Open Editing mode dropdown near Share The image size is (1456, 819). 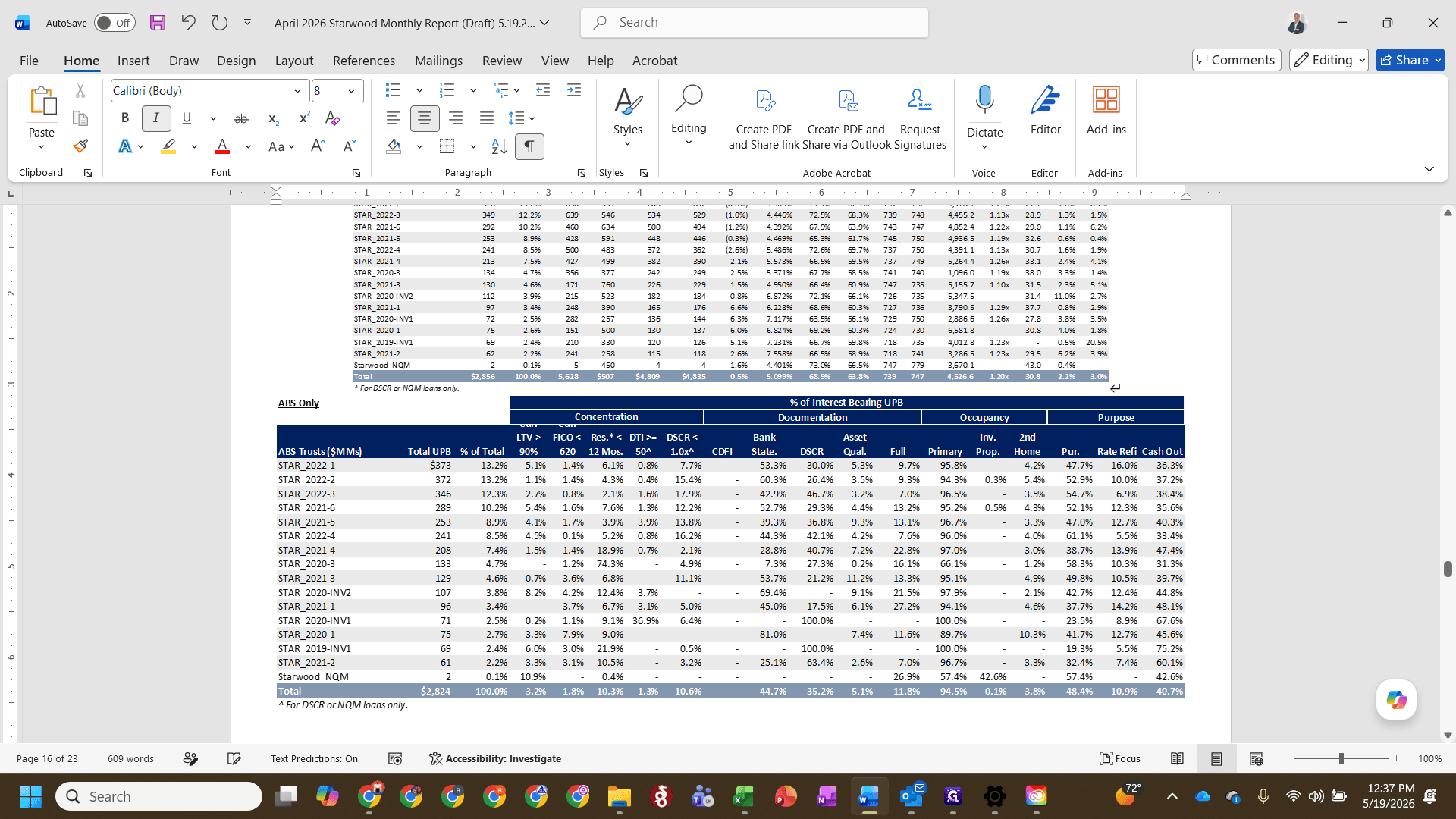[x=1328, y=60]
